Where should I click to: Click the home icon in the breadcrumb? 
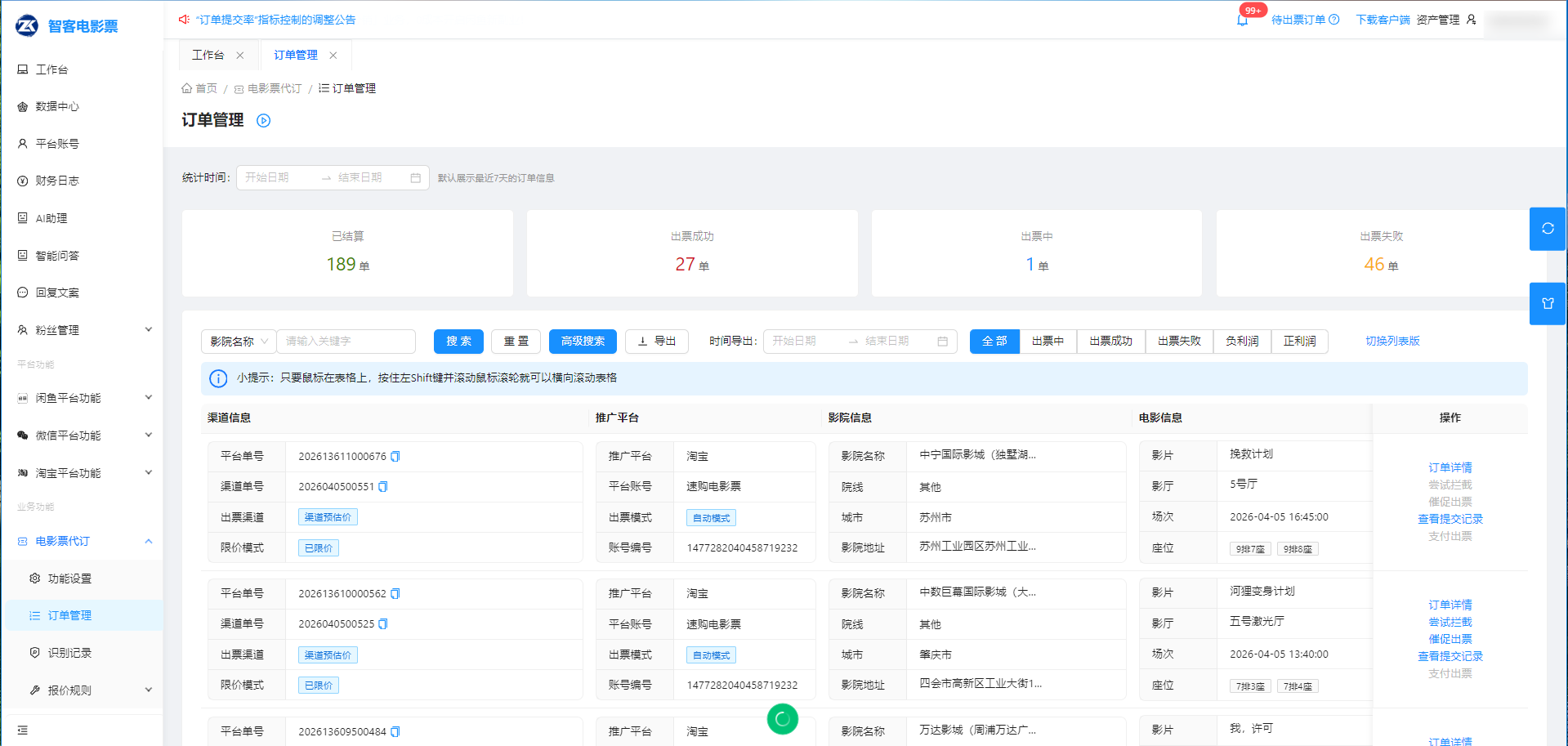[x=187, y=88]
